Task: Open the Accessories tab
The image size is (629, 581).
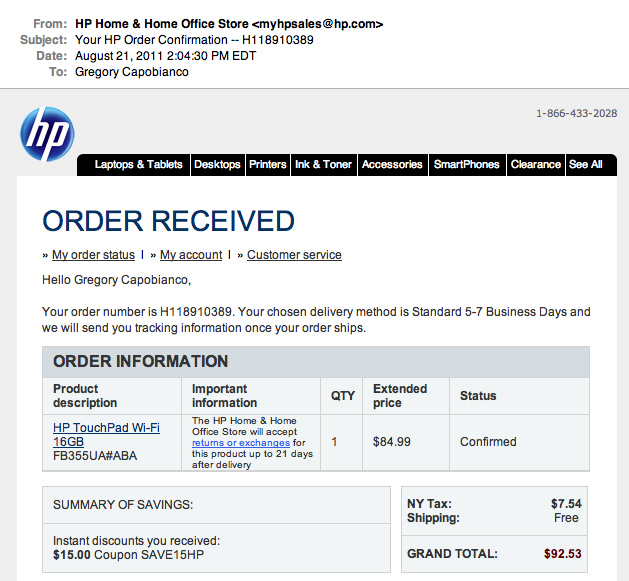Action: [x=392, y=165]
